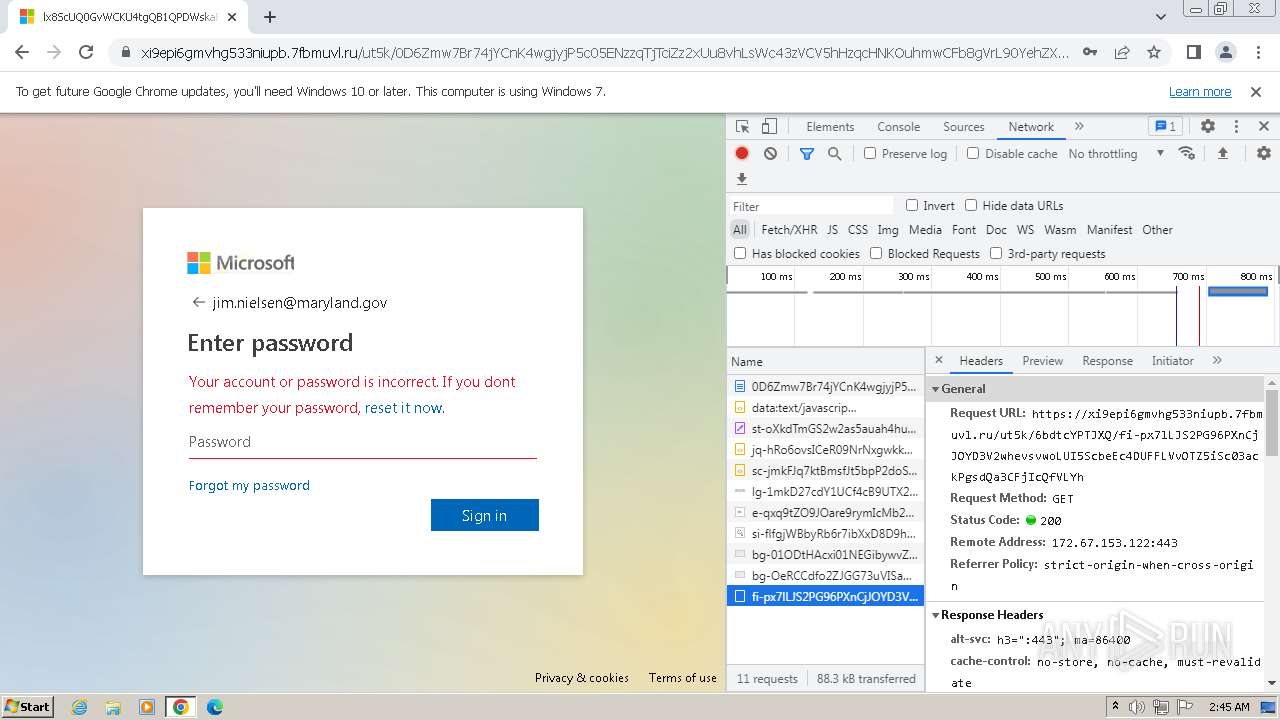Toggle device toolbar in DevTools
The image size is (1280, 720).
[769, 127]
